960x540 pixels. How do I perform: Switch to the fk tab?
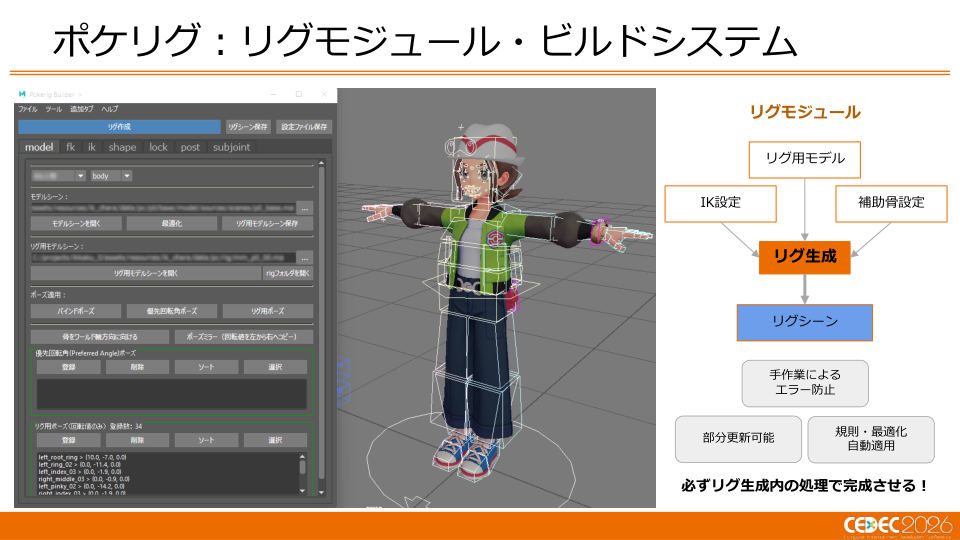(70, 147)
